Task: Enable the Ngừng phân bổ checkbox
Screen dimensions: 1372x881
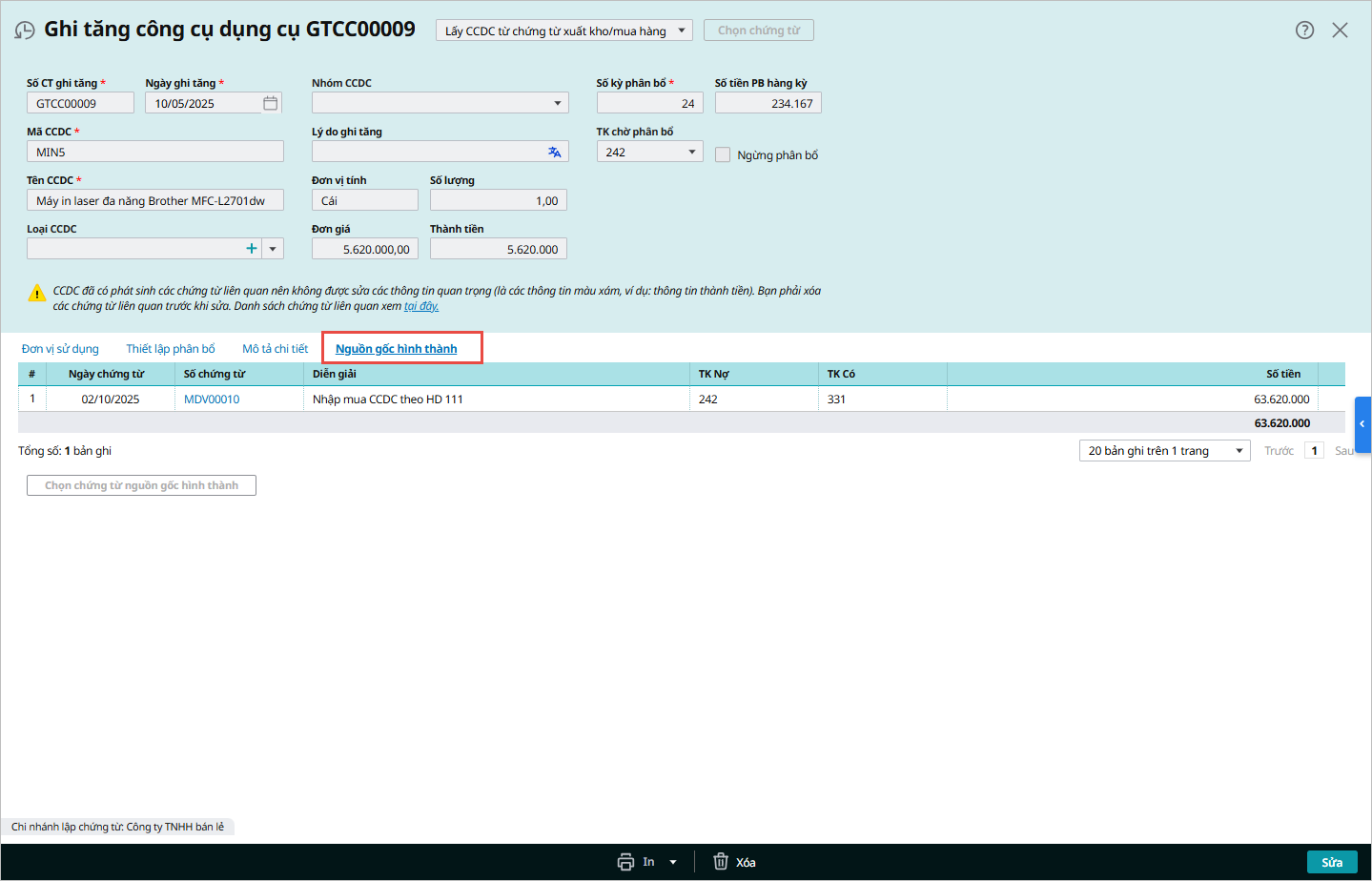Action: pyautogui.click(x=723, y=154)
